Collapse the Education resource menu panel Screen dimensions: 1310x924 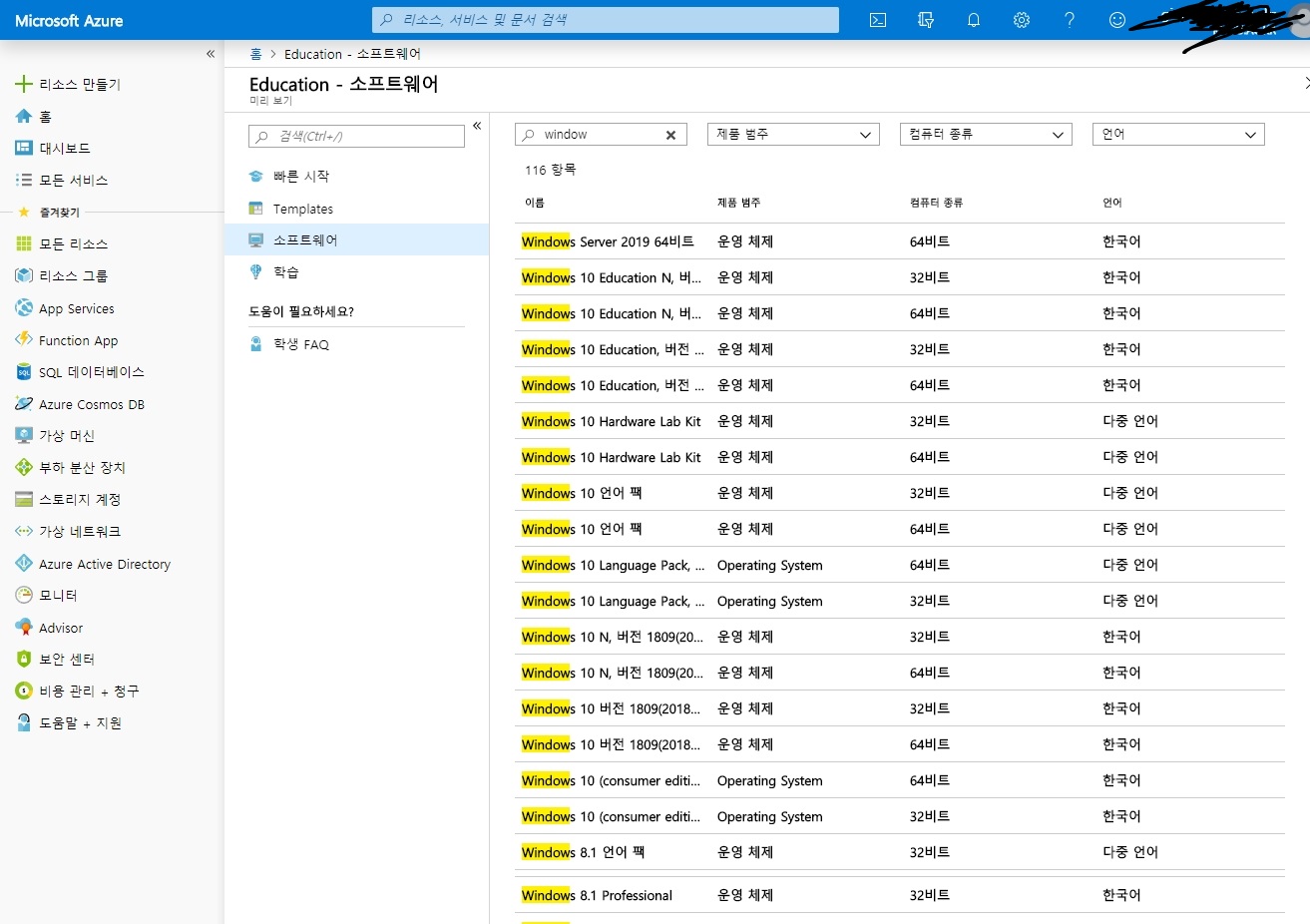(x=477, y=126)
